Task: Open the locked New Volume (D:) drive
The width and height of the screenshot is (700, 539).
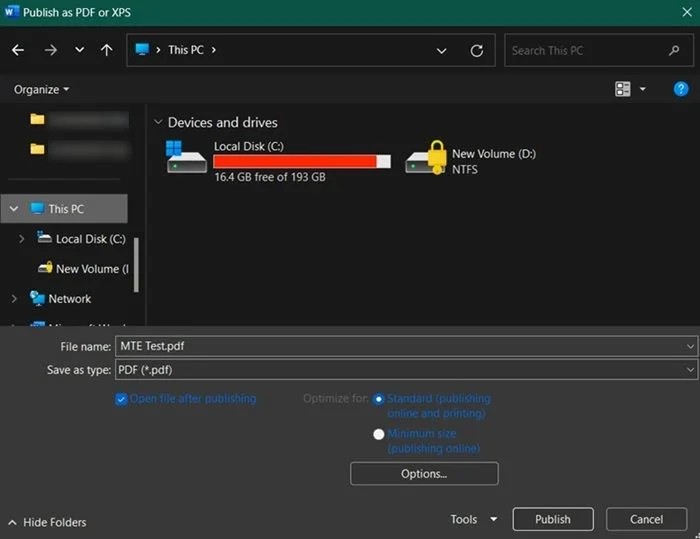Action: pos(425,159)
